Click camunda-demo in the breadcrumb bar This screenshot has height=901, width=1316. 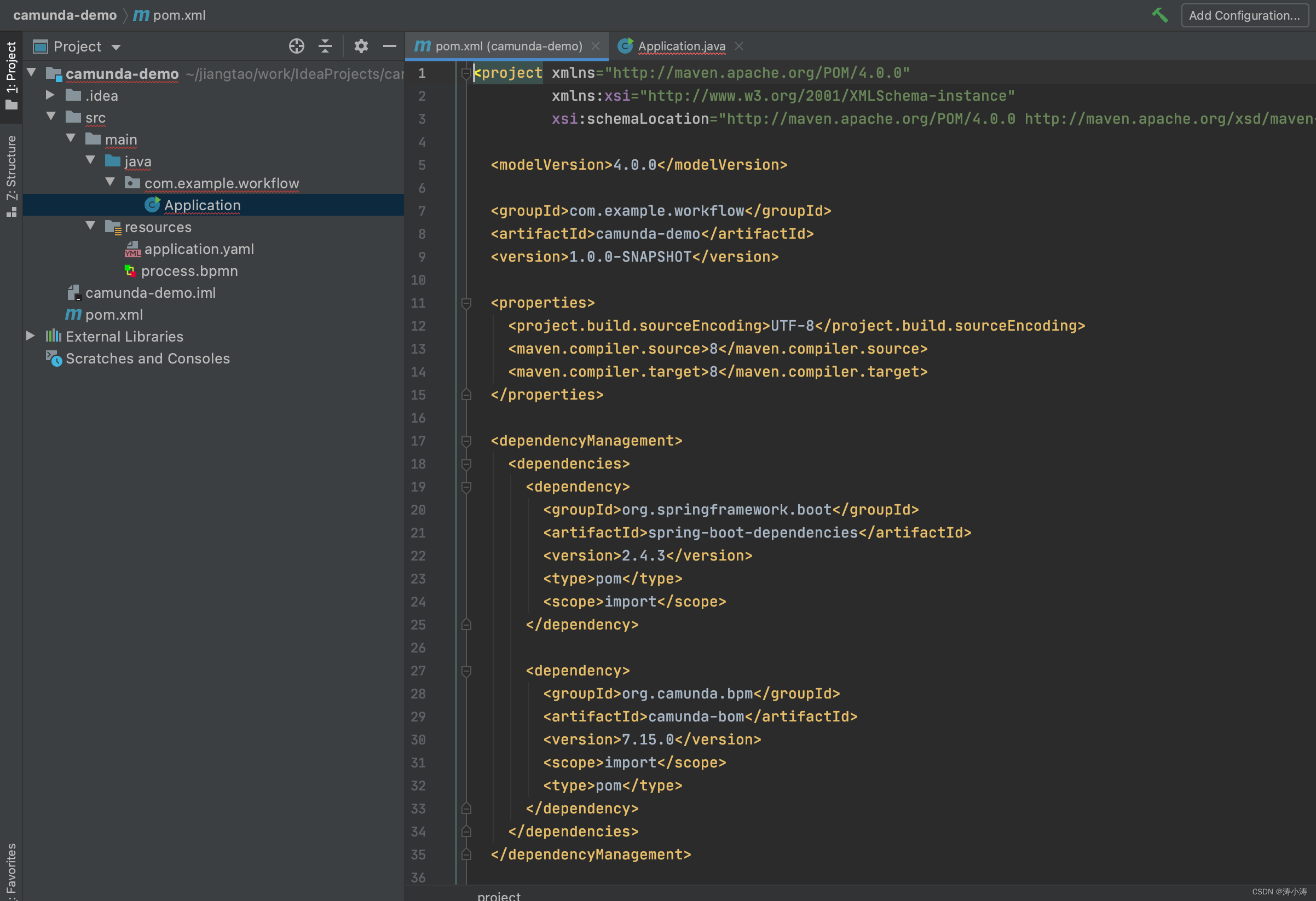(x=65, y=15)
